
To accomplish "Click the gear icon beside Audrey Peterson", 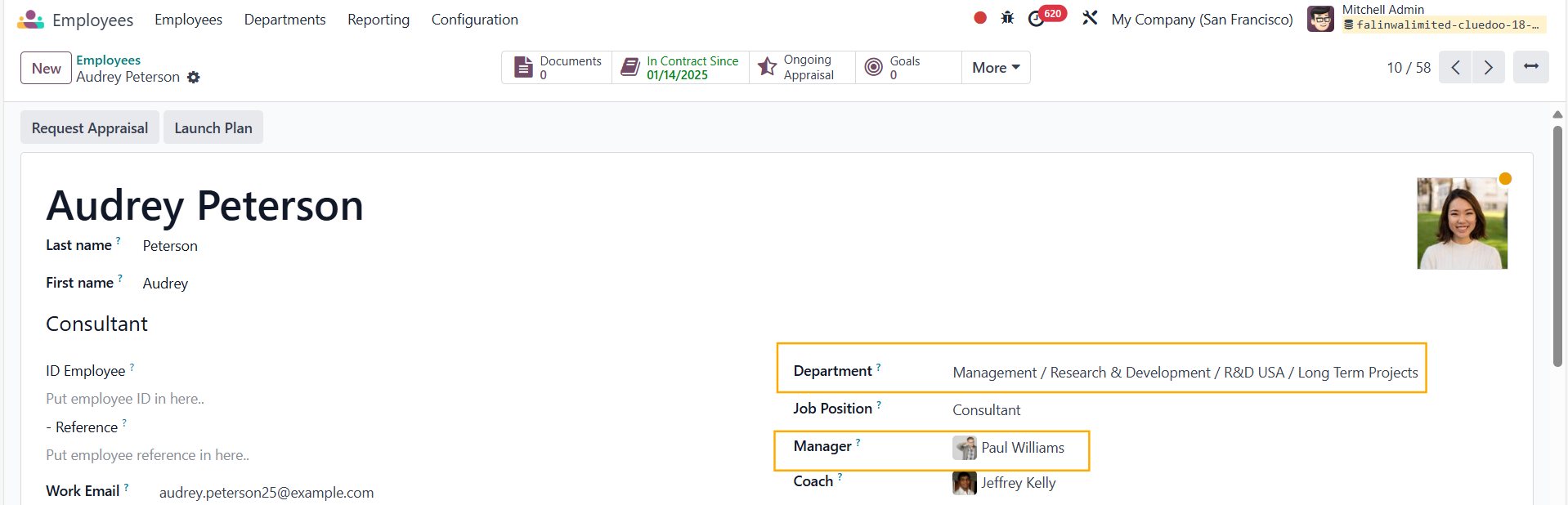I will 193,77.
